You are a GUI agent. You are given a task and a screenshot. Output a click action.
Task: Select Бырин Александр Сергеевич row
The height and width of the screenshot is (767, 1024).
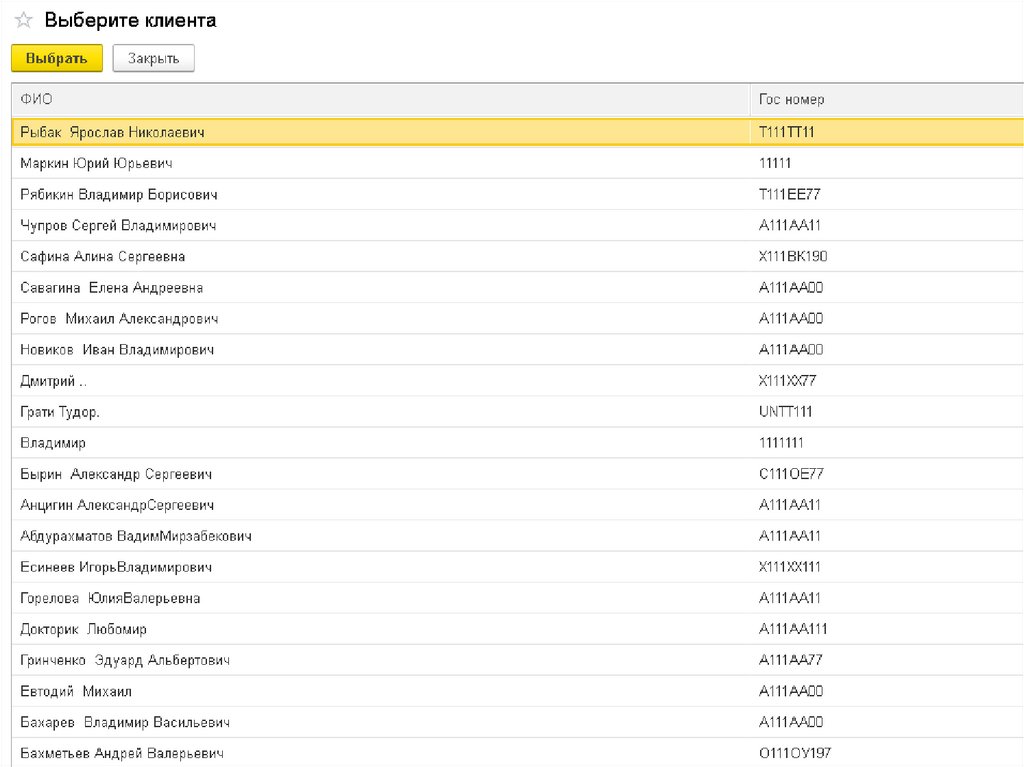(x=116, y=474)
